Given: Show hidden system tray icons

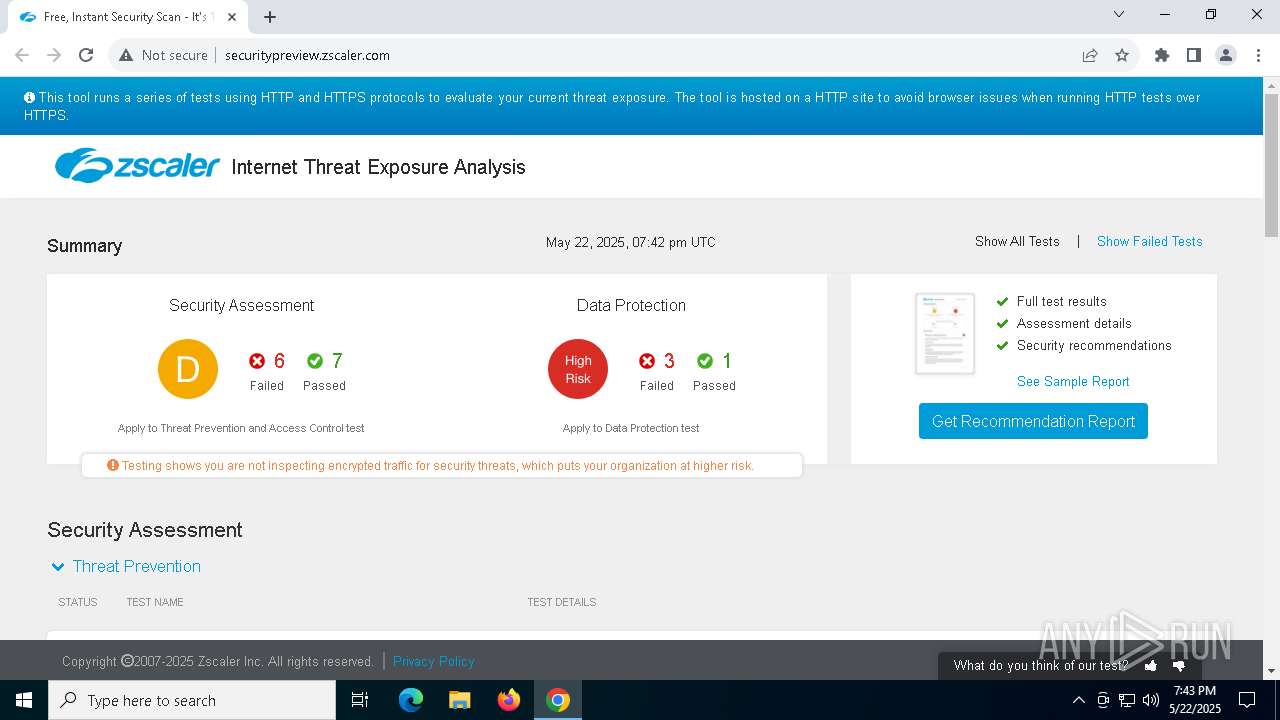Looking at the screenshot, I should 1078,700.
